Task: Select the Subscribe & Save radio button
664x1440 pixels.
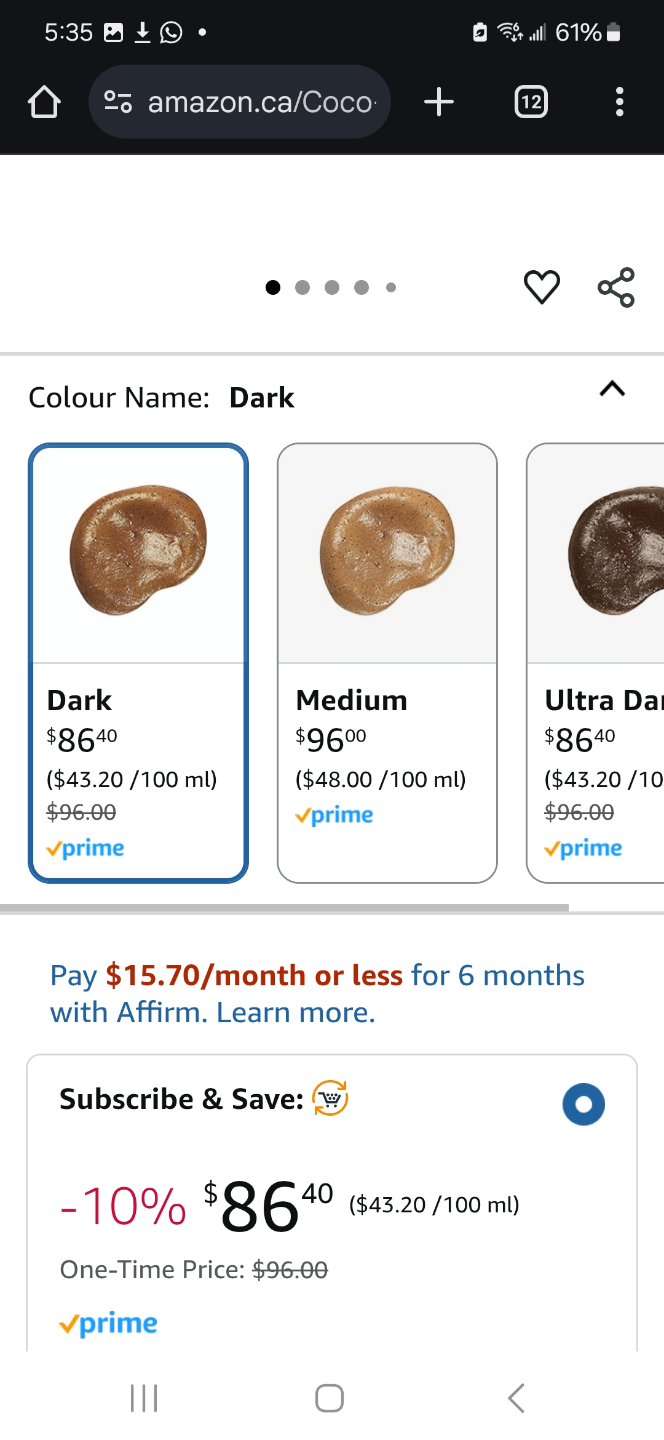Action: click(584, 1105)
